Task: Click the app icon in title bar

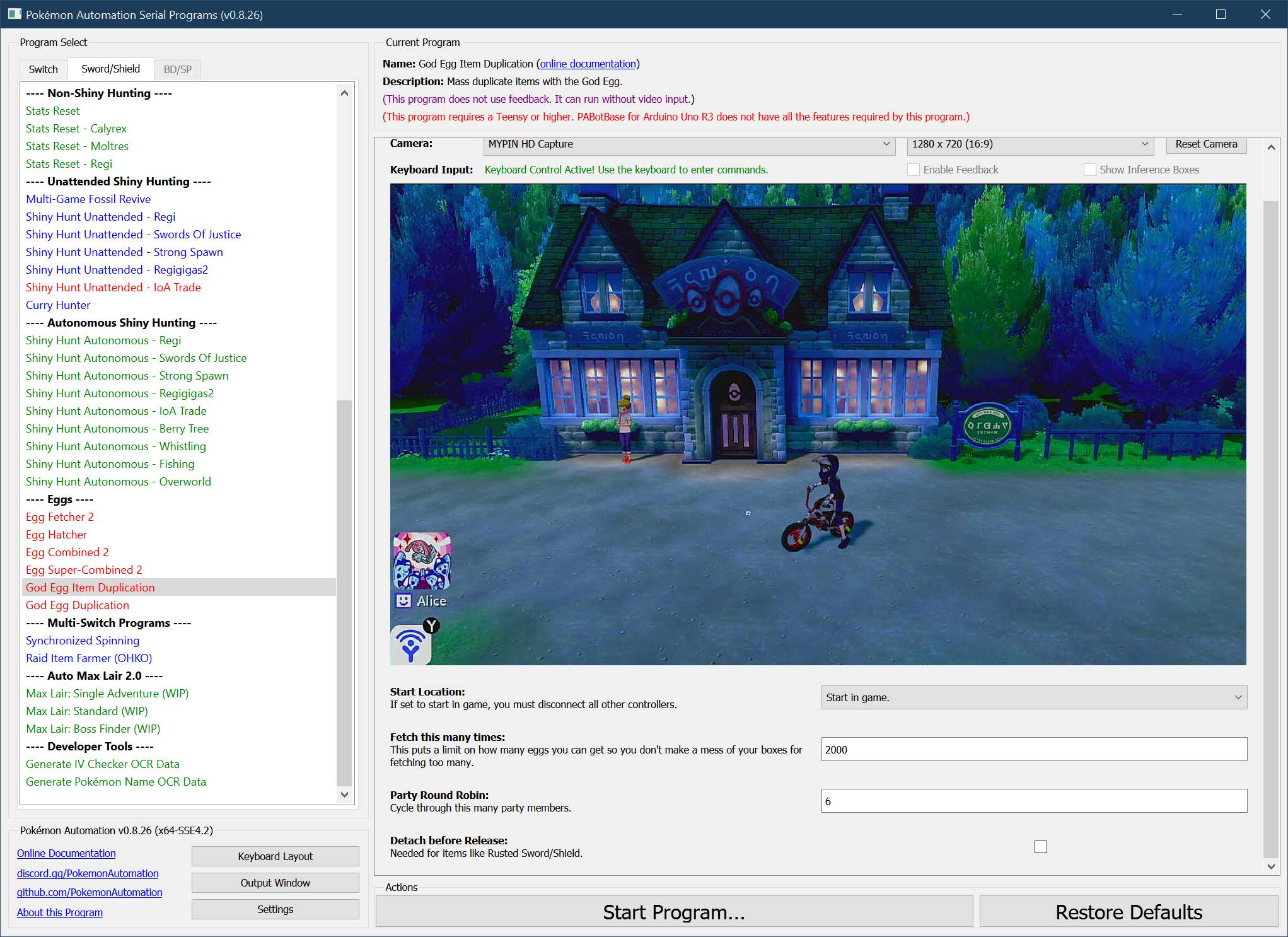Action: (14, 14)
